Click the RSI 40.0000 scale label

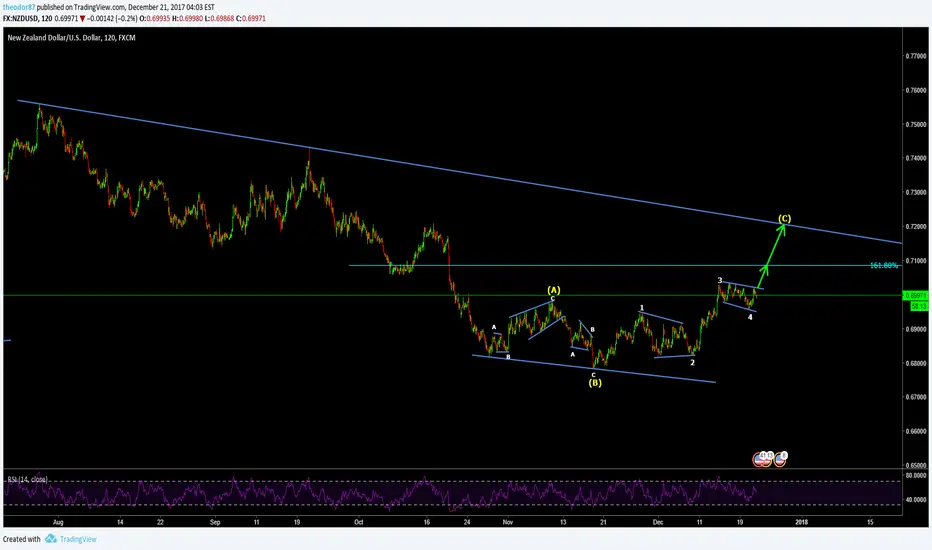pyautogui.click(x=916, y=499)
